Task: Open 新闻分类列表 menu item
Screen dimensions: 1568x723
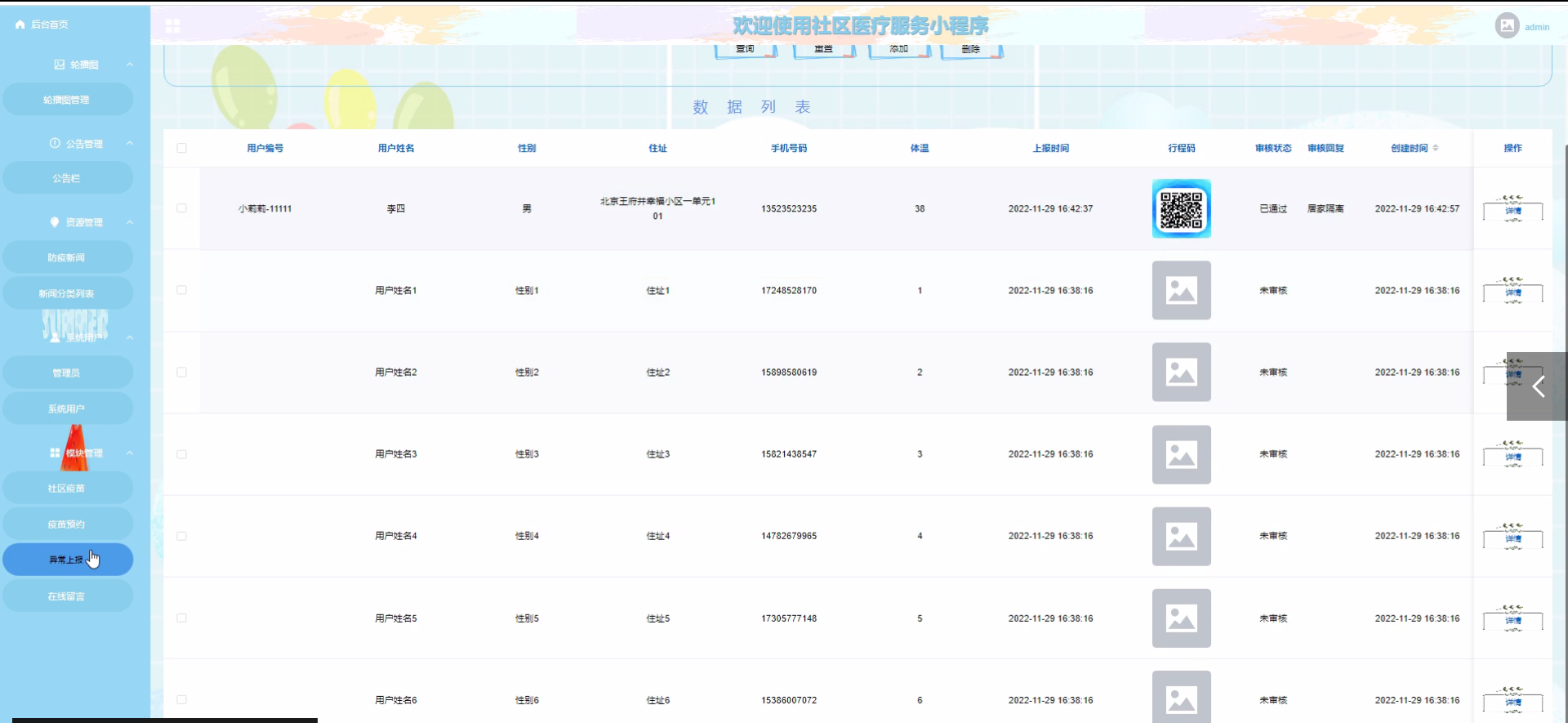Action: click(68, 293)
